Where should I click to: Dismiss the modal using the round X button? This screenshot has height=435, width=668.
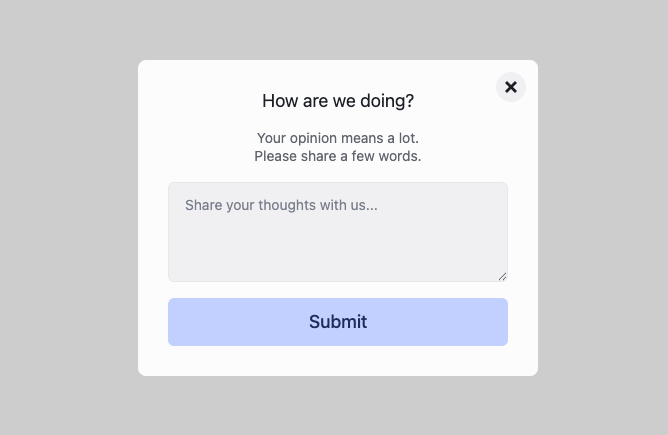point(511,88)
